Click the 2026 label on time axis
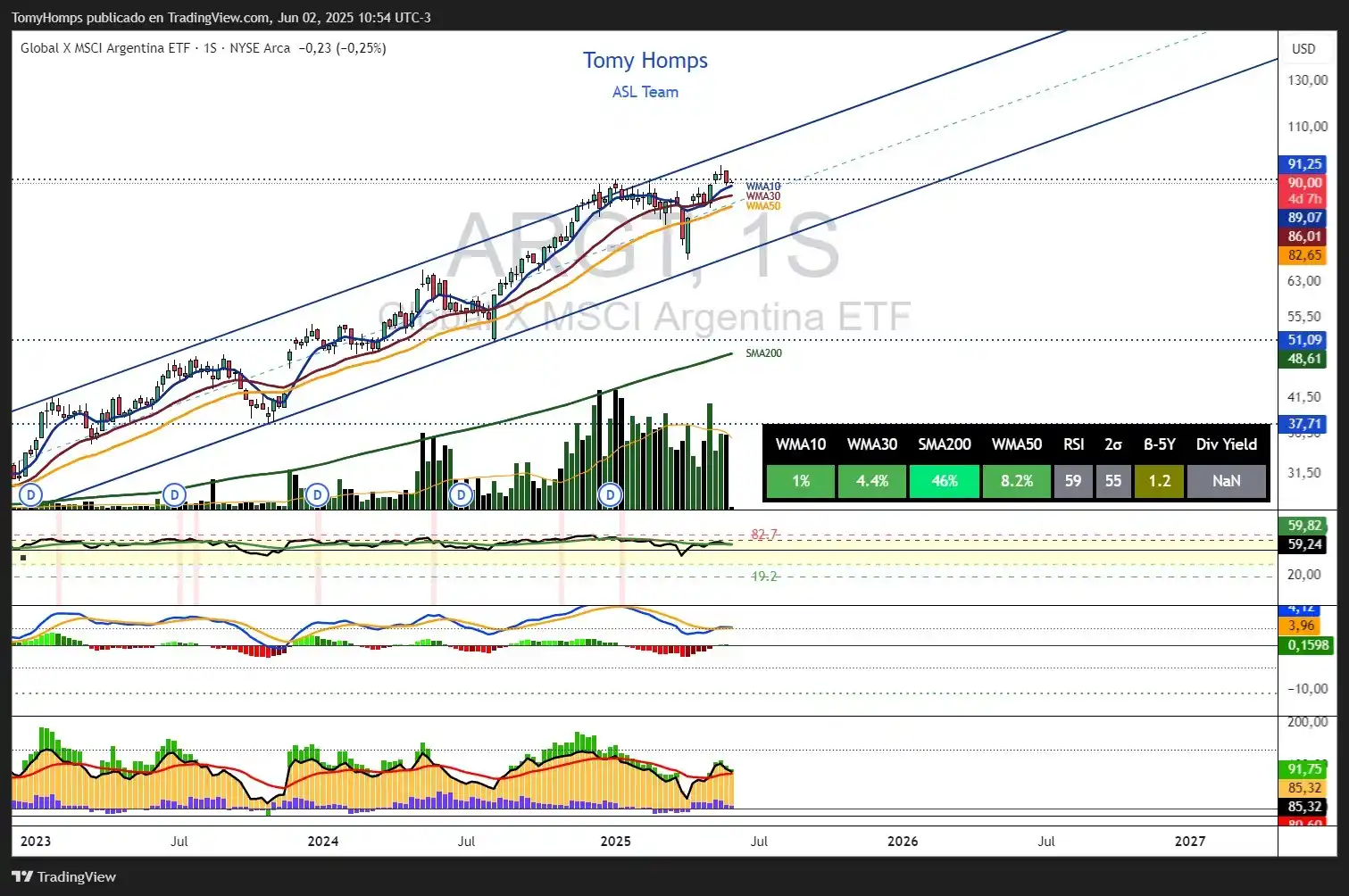Screen dimensions: 1349x896 point(903,841)
